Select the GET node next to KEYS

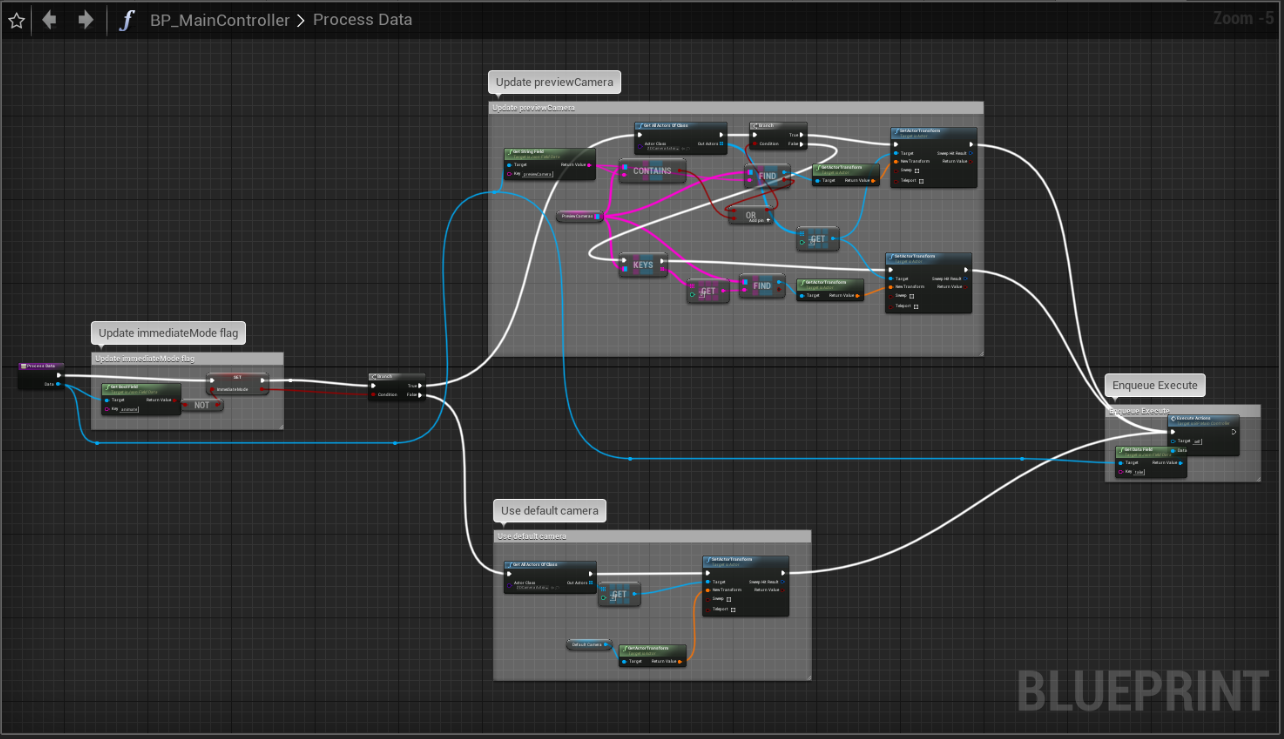point(707,292)
